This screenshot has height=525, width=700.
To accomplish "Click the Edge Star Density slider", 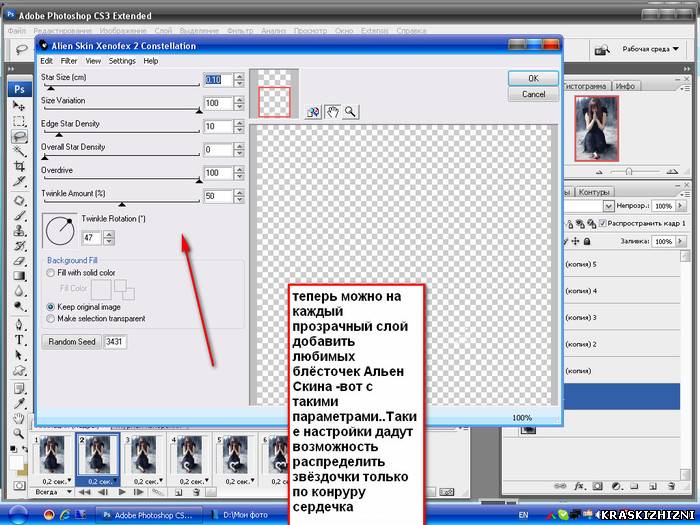I will [x=121, y=132].
